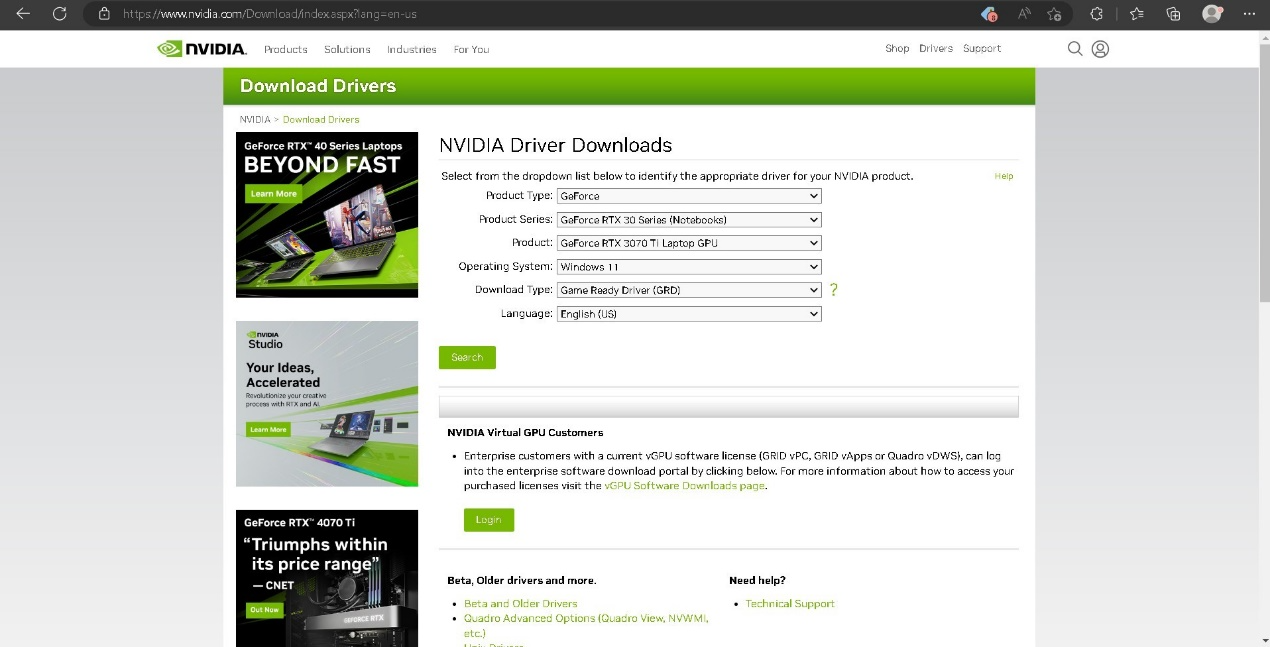Viewport: 1270px width, 647px height.
Task: Open the Beta and Older Drivers link
Action: click(521, 604)
